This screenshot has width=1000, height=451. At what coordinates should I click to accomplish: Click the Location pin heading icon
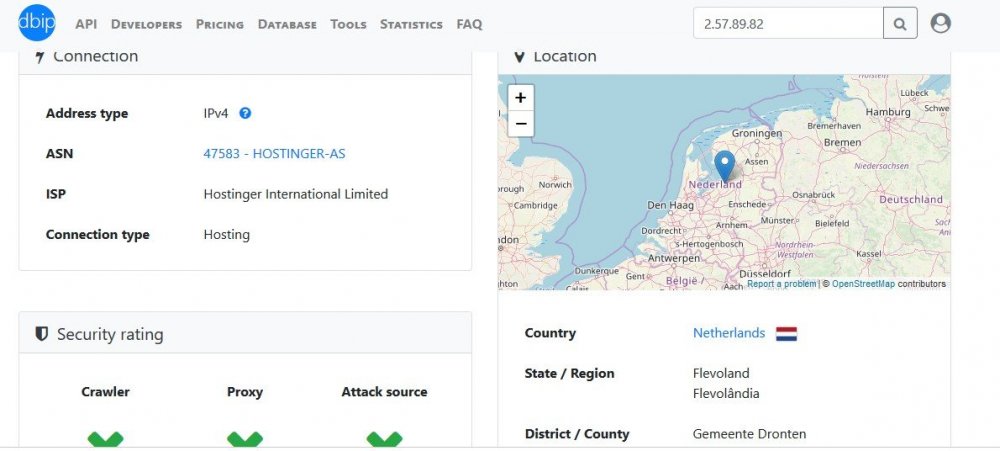tap(519, 57)
